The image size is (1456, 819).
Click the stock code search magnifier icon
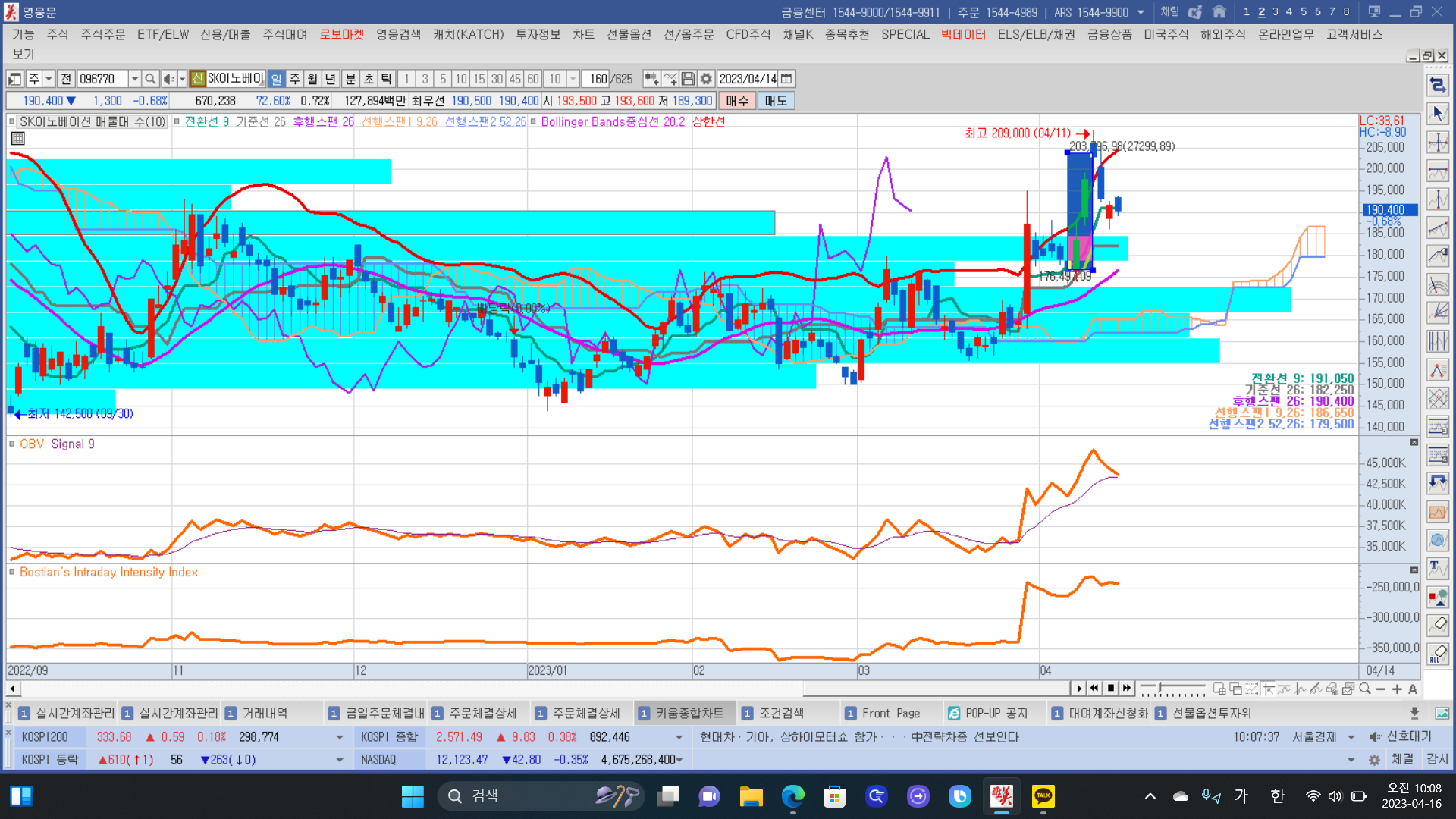pyautogui.click(x=150, y=79)
